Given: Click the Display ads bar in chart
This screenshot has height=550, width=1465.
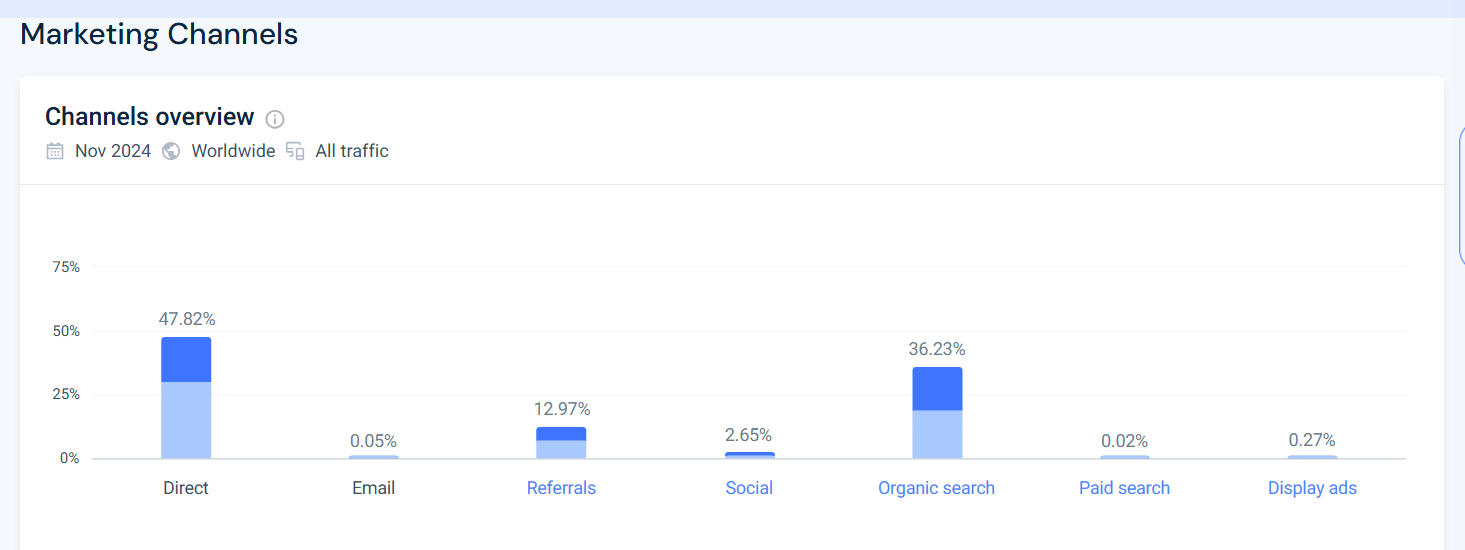Looking at the screenshot, I should 1312,457.
